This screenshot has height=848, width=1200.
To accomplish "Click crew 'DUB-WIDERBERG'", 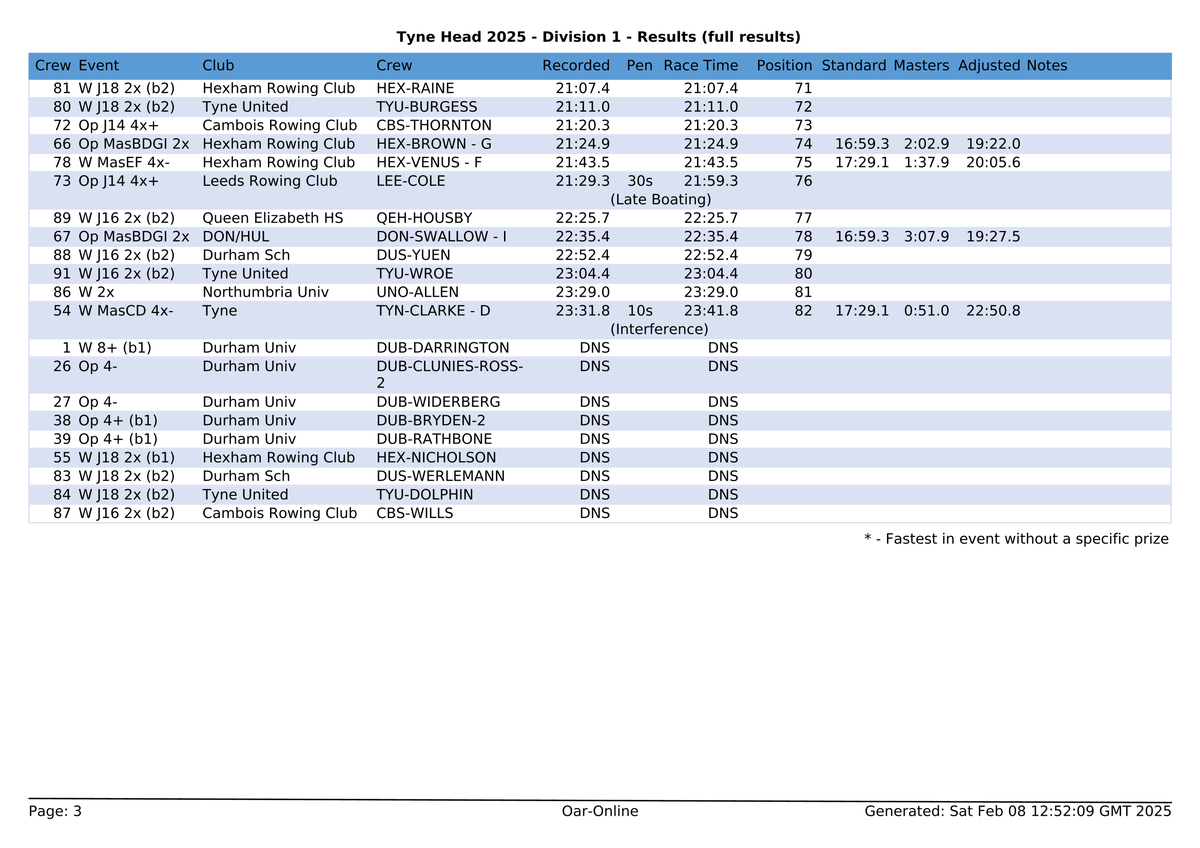I will pyautogui.click(x=438, y=402).
